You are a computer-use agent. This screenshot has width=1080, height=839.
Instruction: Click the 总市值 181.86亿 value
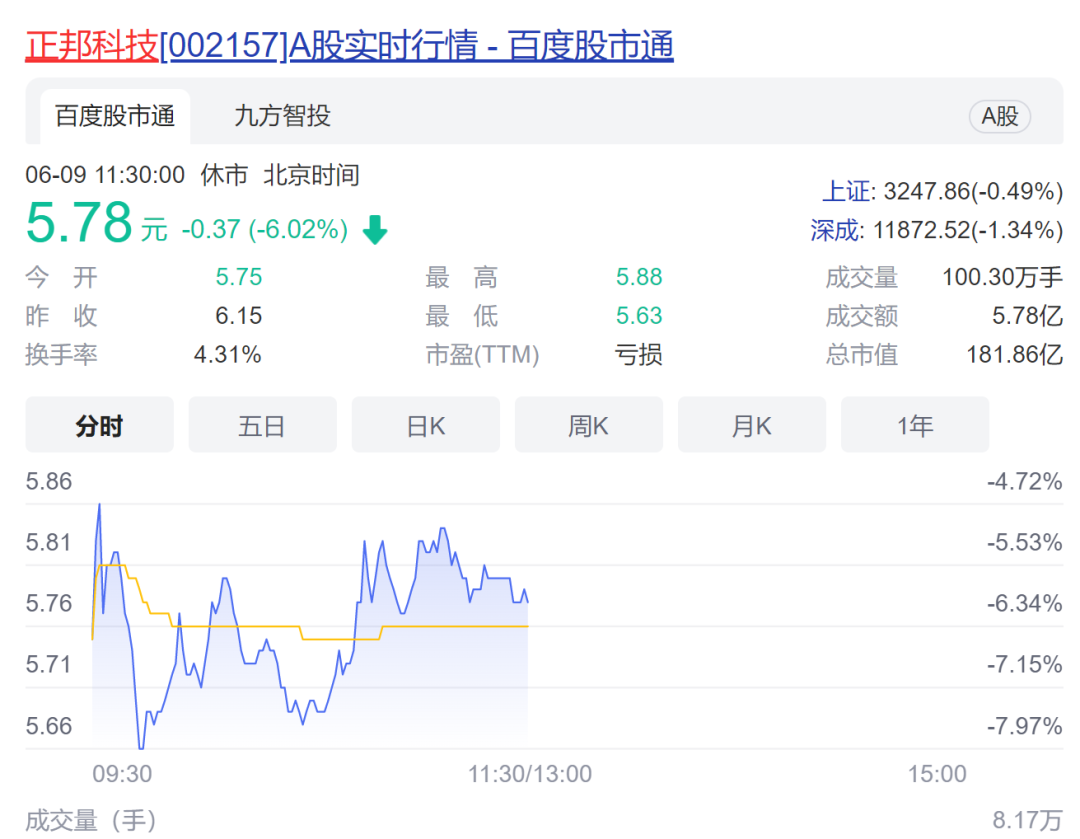pos(1014,355)
